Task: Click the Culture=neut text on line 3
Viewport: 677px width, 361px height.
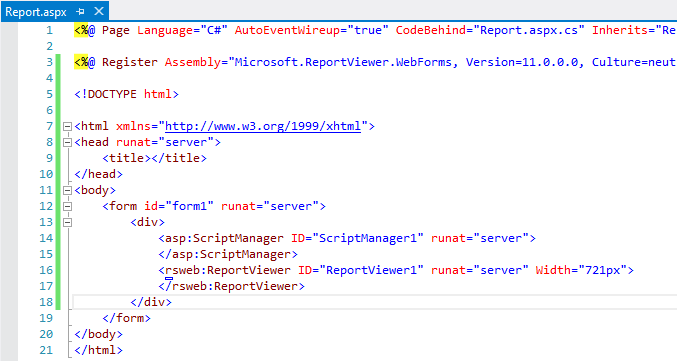Action: (x=634, y=62)
